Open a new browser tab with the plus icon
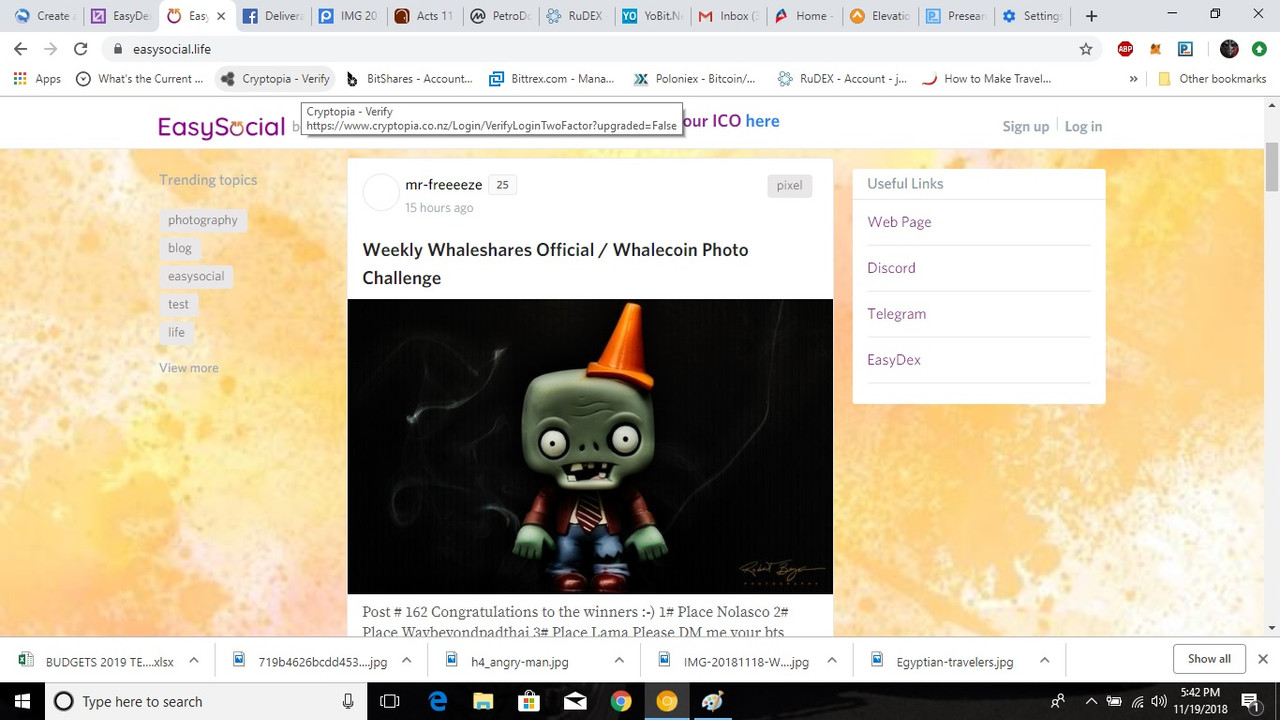1280x720 pixels. (1091, 16)
